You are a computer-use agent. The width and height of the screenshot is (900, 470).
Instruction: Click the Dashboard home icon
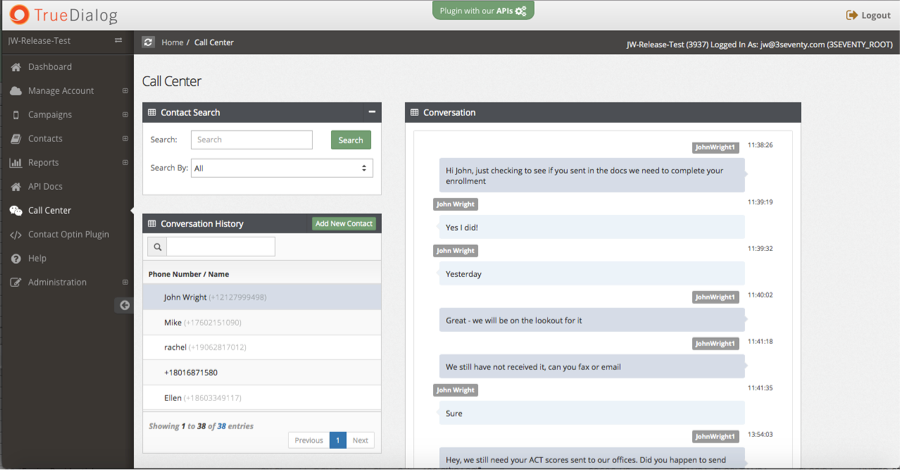click(15, 67)
